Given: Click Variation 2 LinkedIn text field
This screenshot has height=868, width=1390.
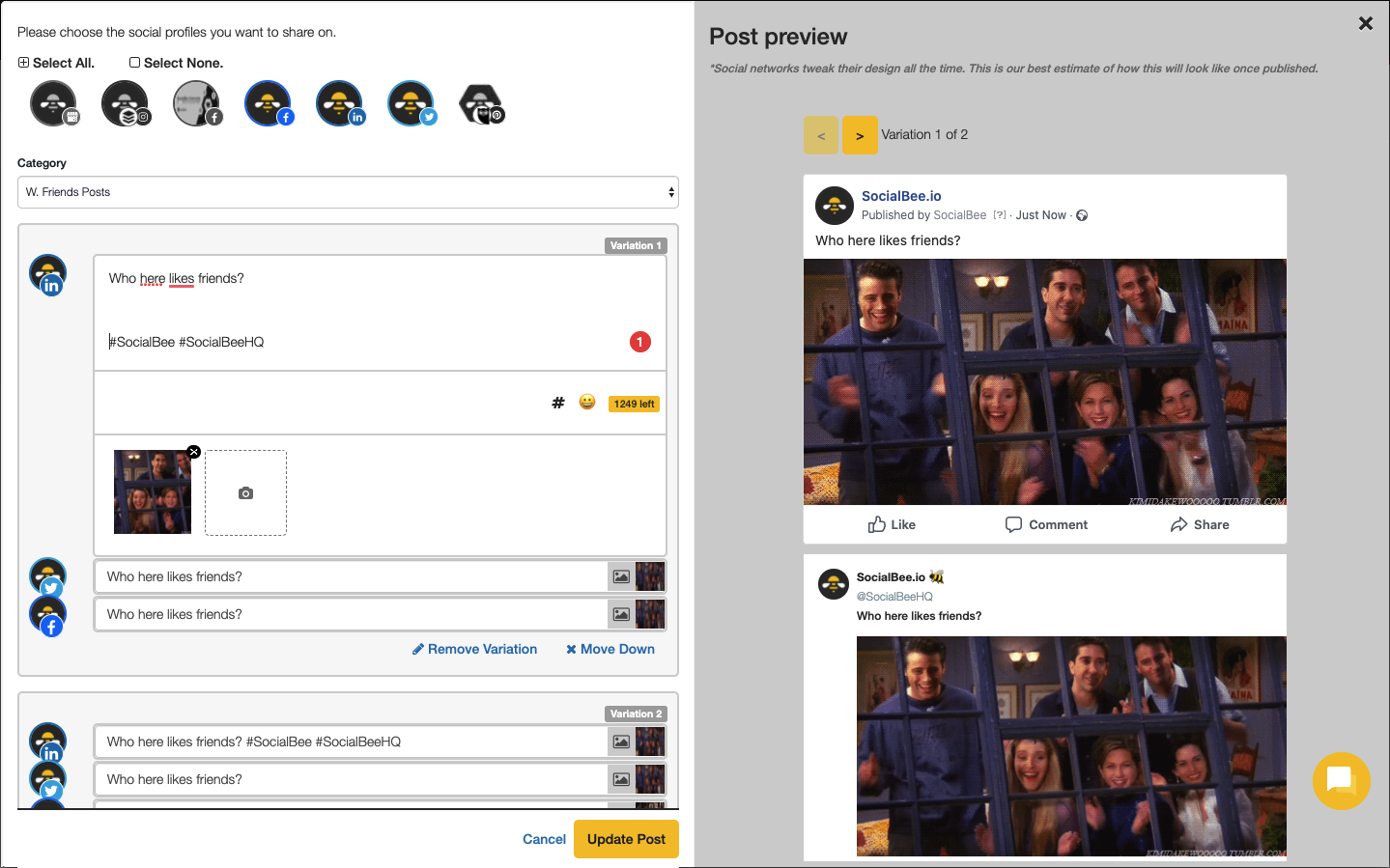Looking at the screenshot, I should 350,742.
